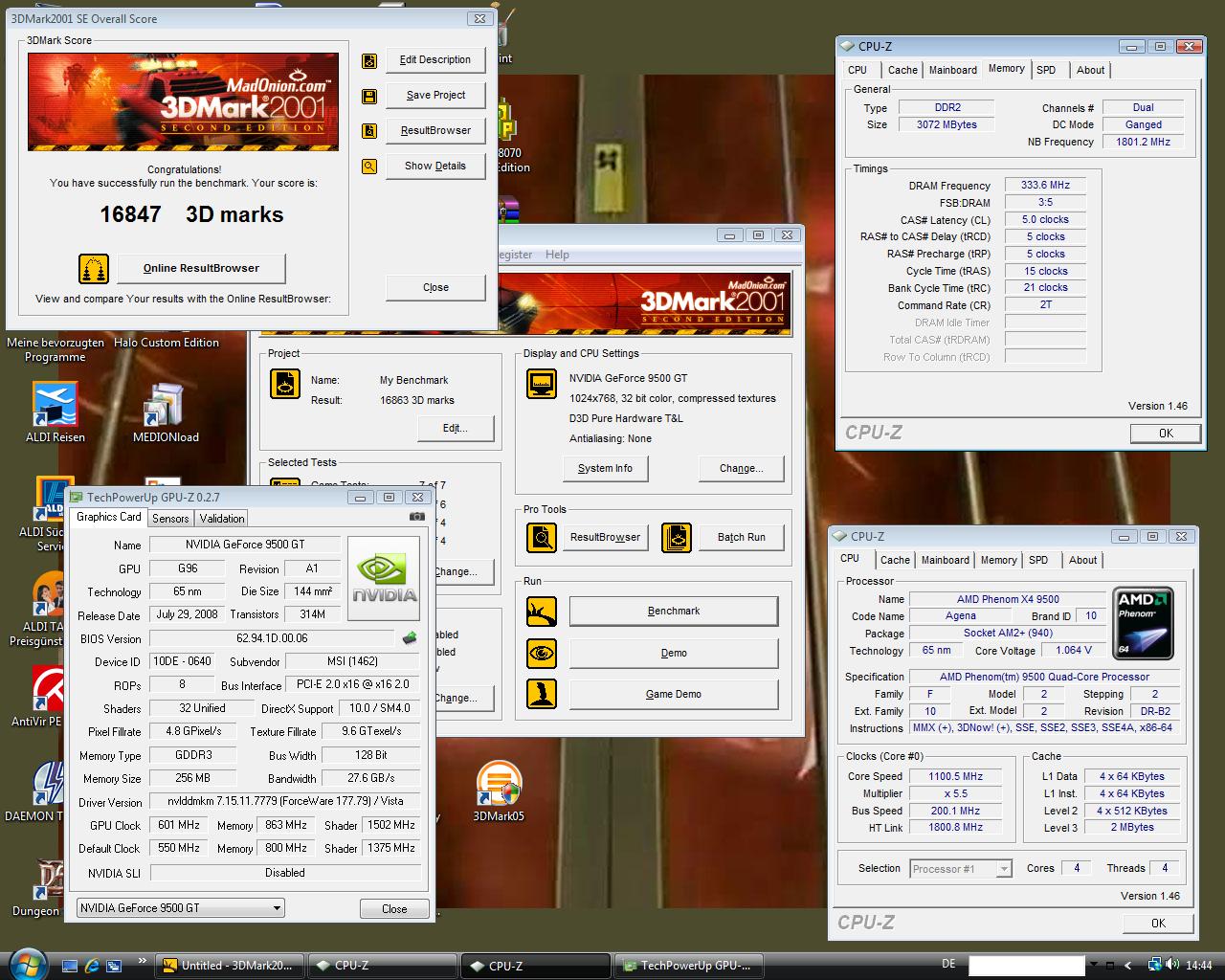Open the About tab in lower CPU-Z window
Viewport: 1225px width, 980px height.
tap(1082, 560)
